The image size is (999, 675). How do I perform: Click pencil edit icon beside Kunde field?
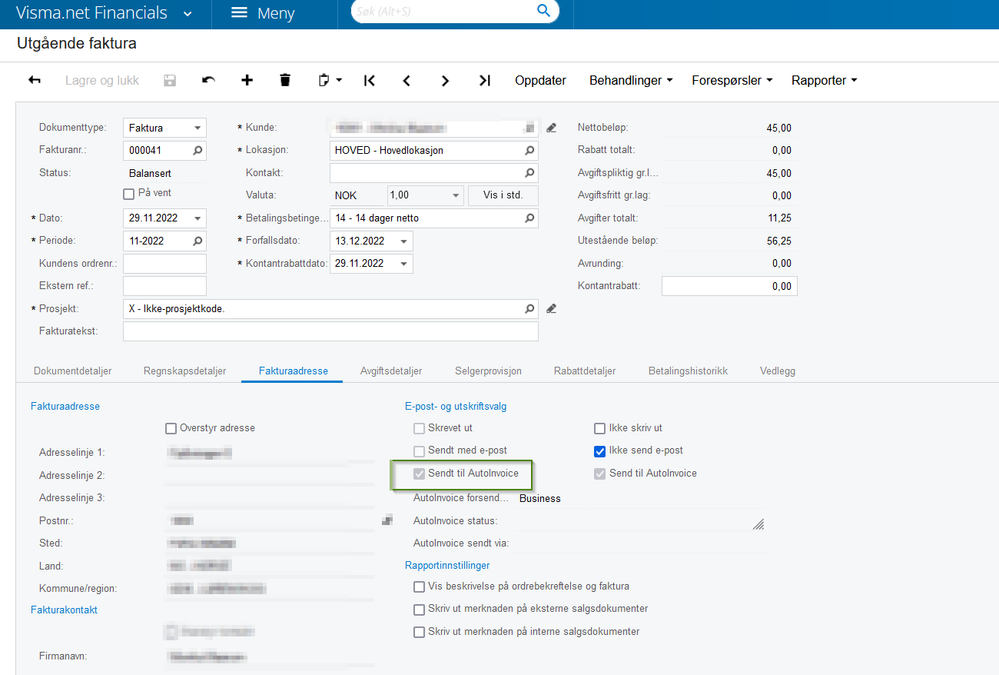pos(552,128)
